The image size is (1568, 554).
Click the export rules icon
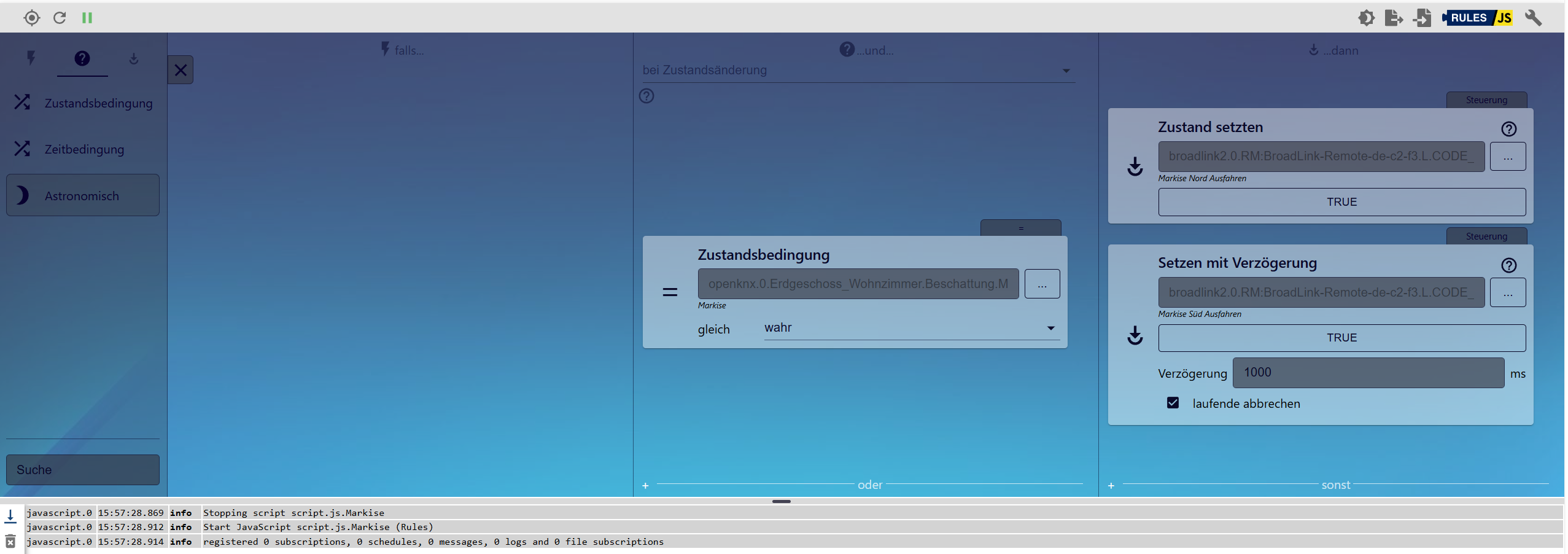(1394, 18)
